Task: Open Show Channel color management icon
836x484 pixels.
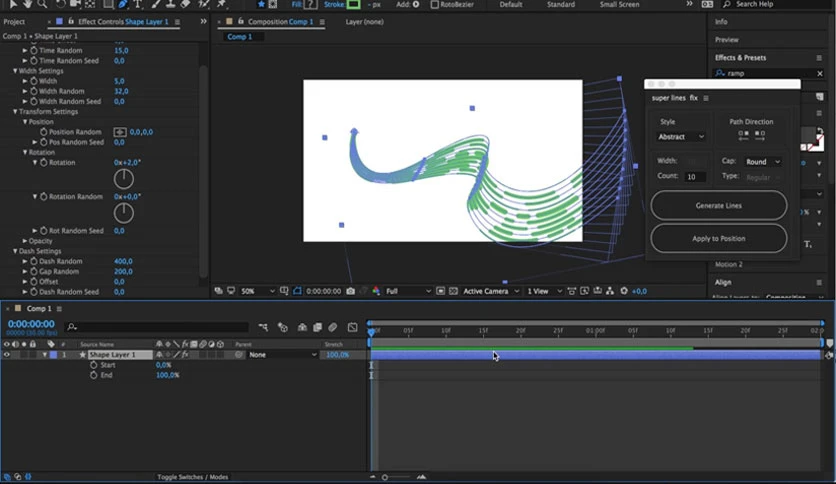Action: click(376, 291)
